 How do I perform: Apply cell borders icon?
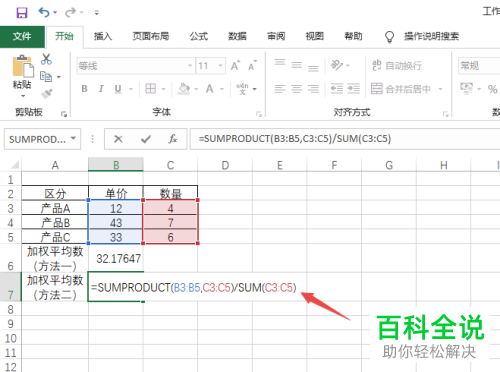point(151,89)
